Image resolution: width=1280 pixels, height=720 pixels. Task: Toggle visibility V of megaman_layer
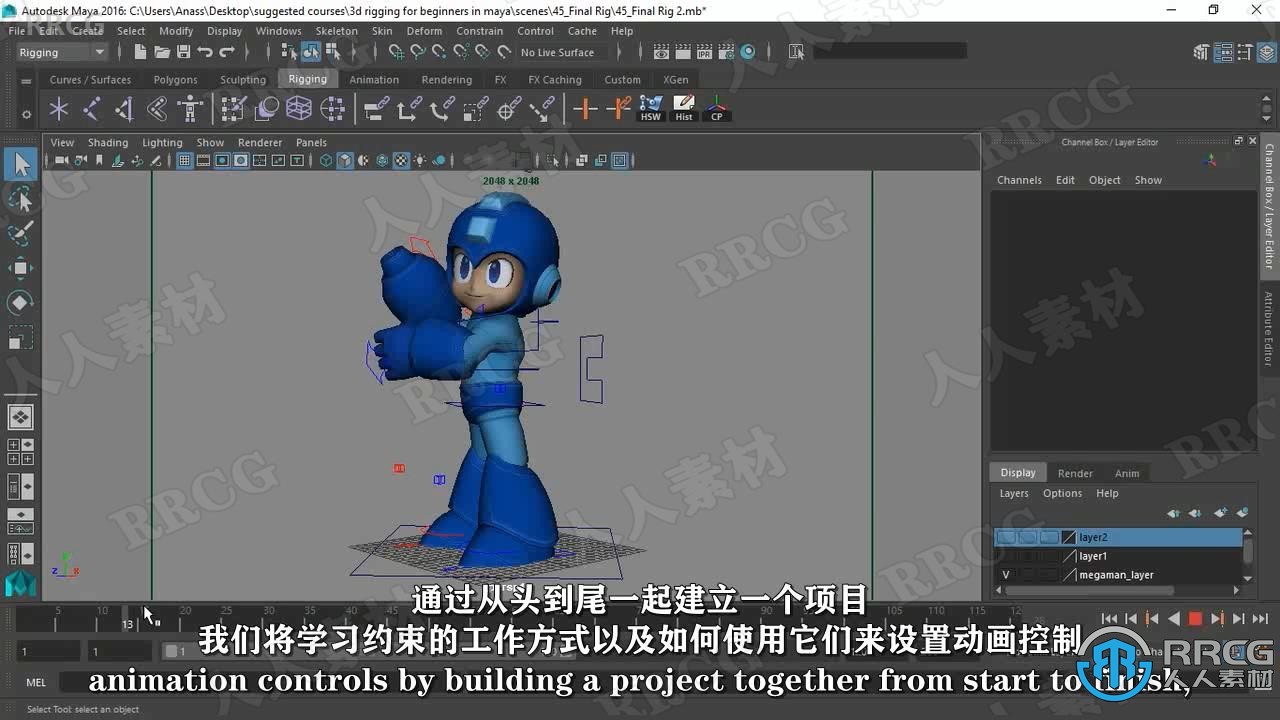tap(1006, 575)
